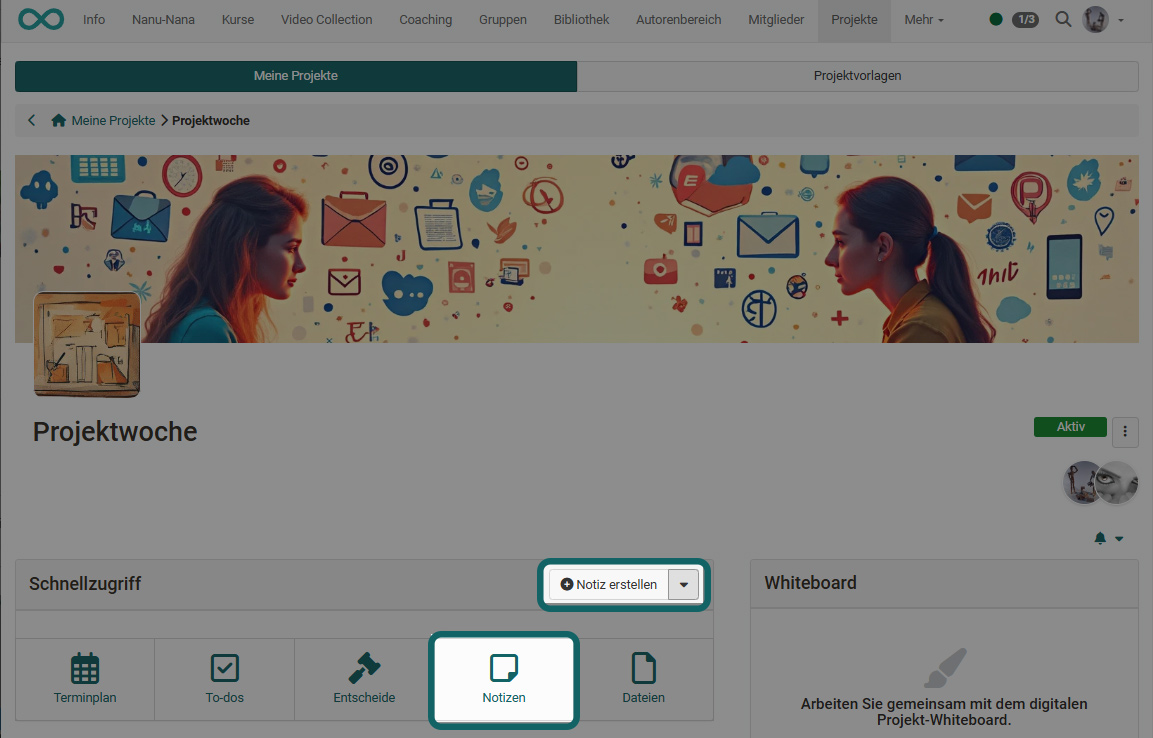1153x738 pixels.
Task: Open the search magnifier icon
Action: tap(1063, 19)
